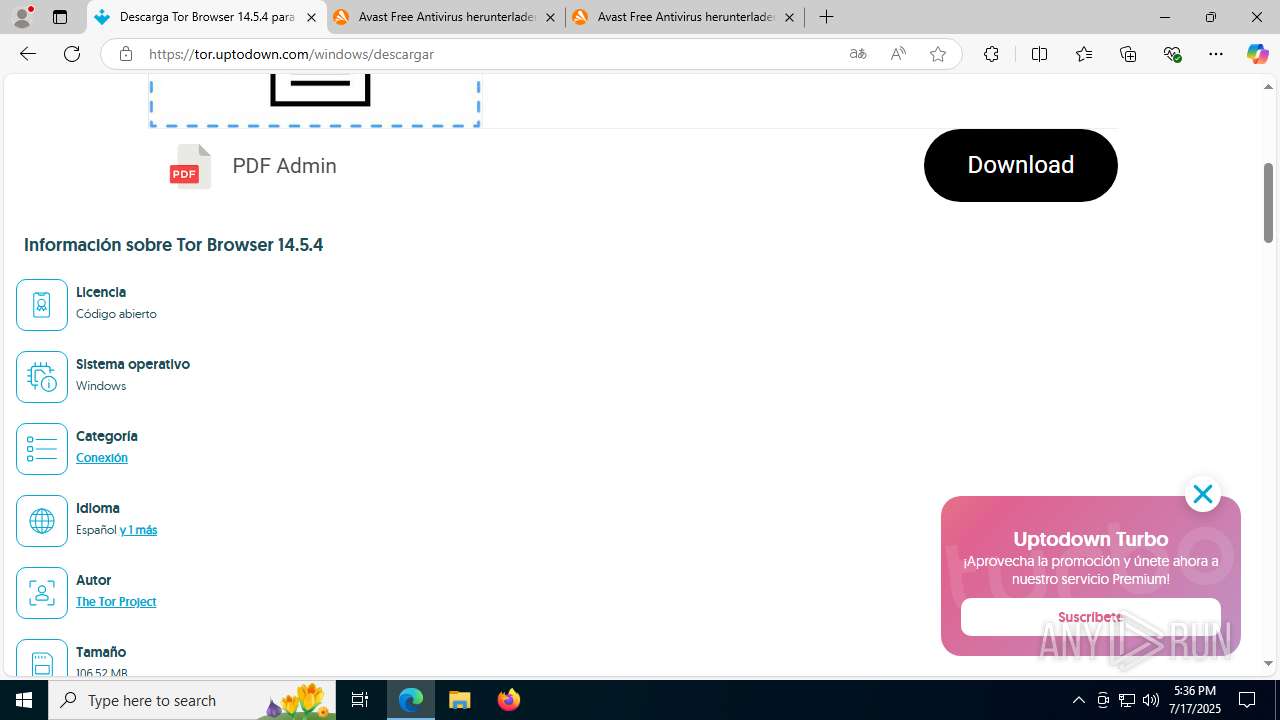Image resolution: width=1280 pixels, height=720 pixels.
Task: Open tab actions menu icon
Action: pyautogui.click(x=60, y=17)
